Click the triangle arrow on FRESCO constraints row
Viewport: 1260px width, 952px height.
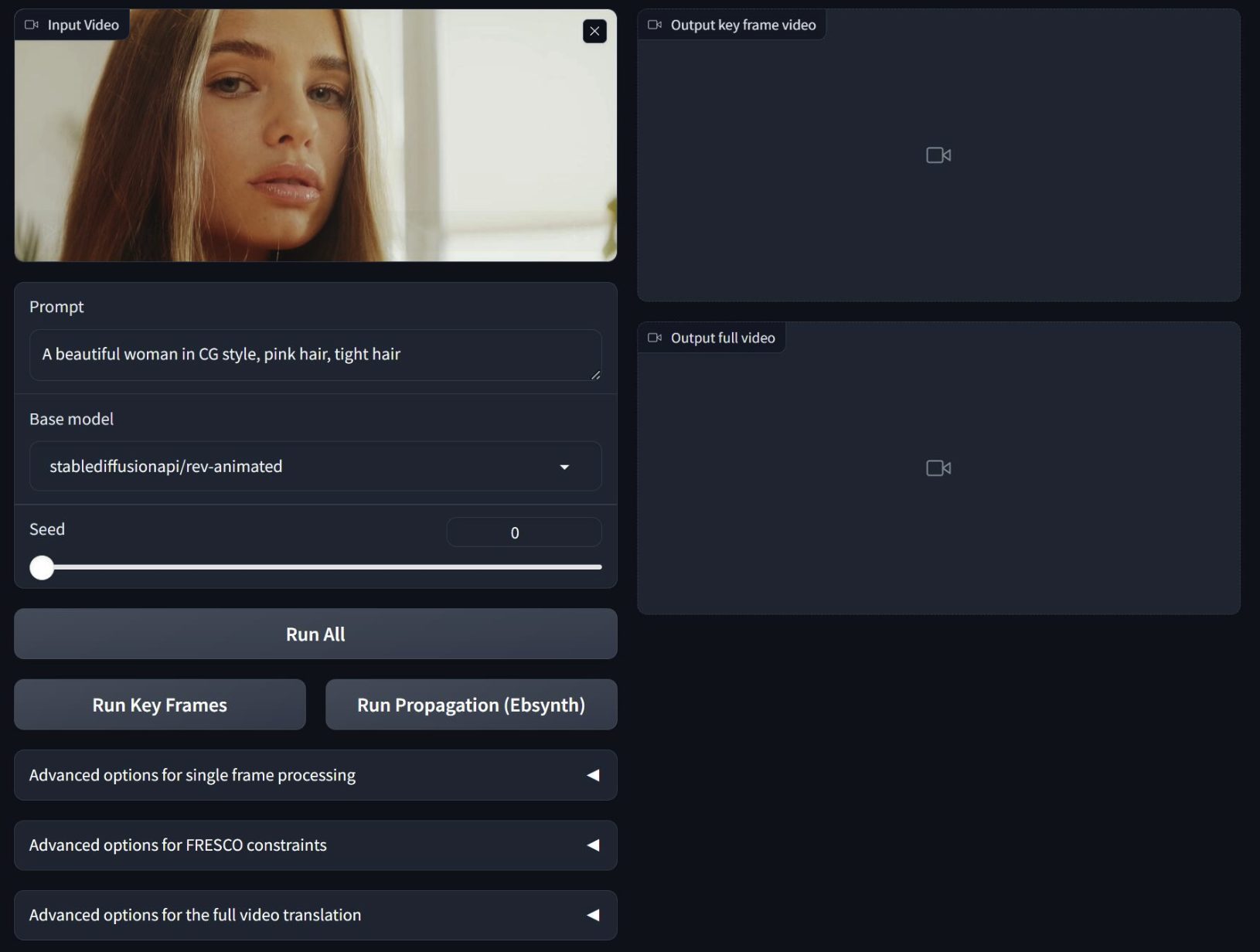(593, 845)
